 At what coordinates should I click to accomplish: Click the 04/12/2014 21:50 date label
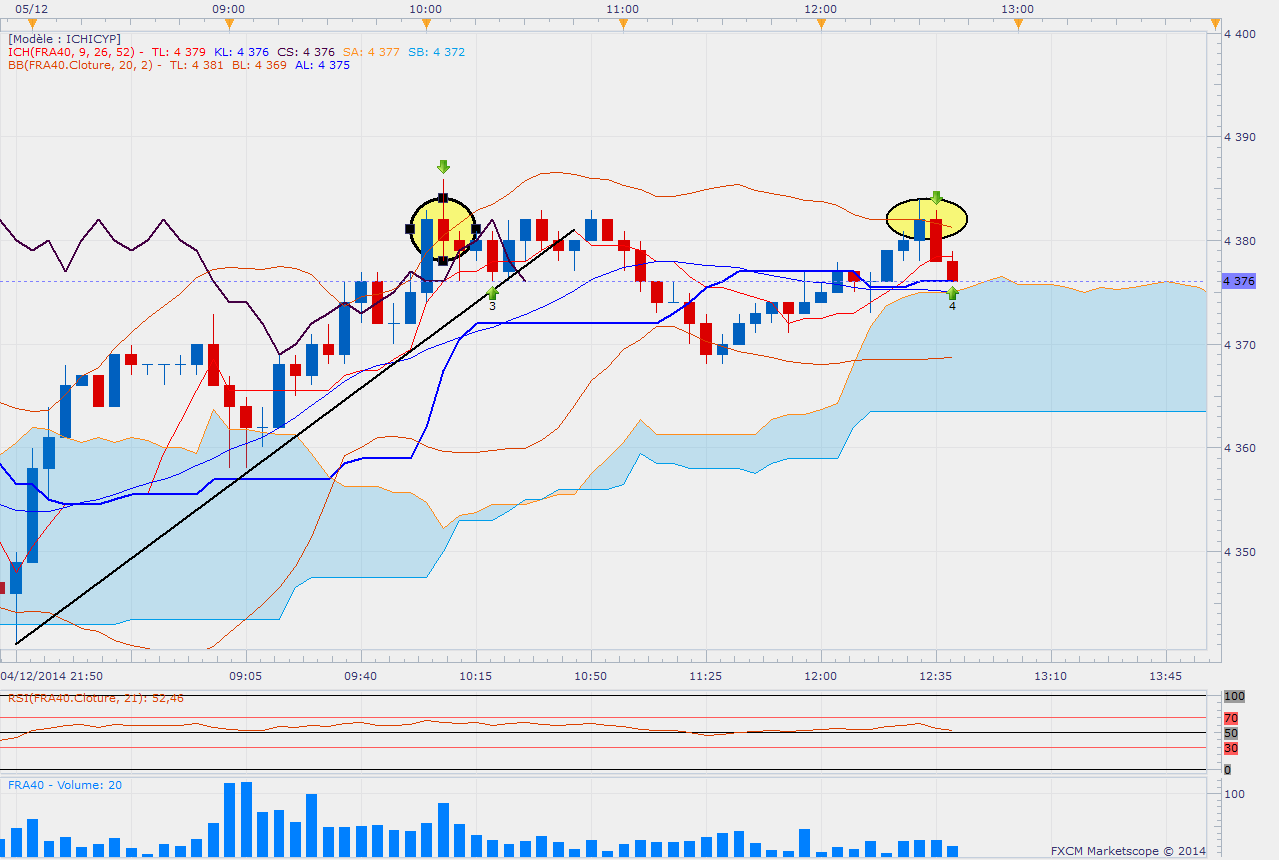(x=52, y=676)
